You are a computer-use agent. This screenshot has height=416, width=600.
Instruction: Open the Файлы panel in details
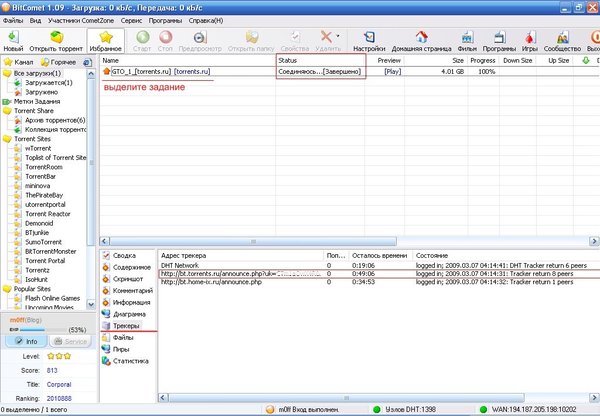click(x=123, y=338)
